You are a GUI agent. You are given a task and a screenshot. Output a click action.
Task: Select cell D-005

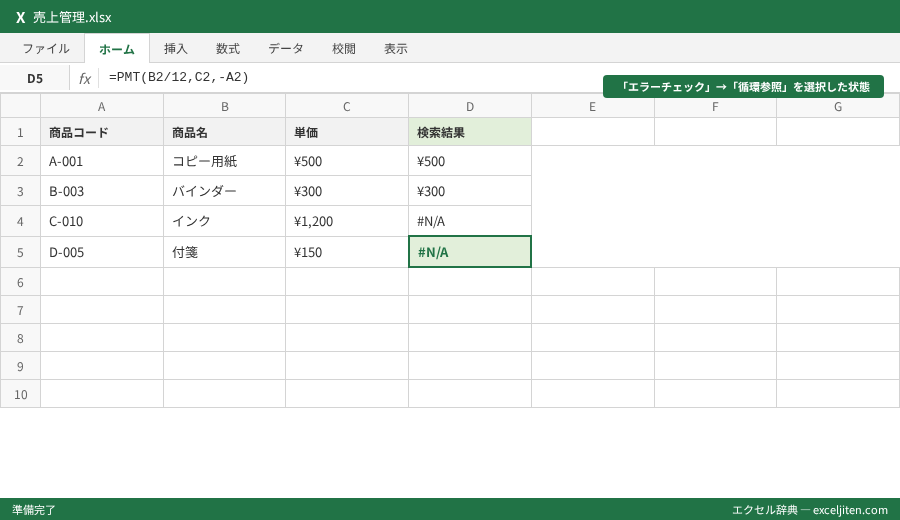tap(102, 252)
